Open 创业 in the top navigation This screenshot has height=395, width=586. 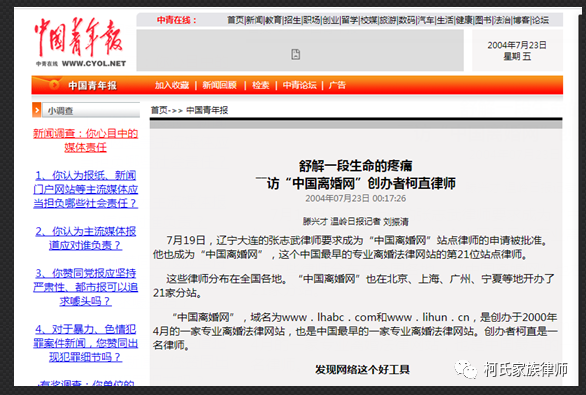331,20
